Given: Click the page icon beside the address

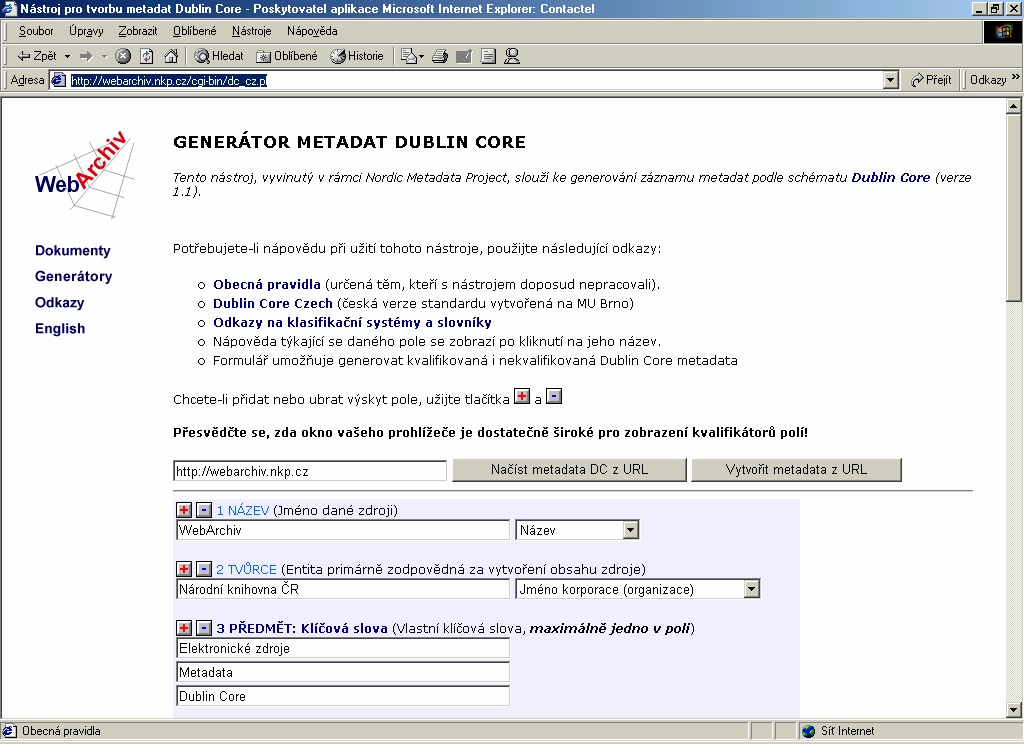Looking at the screenshot, I should 59,80.
